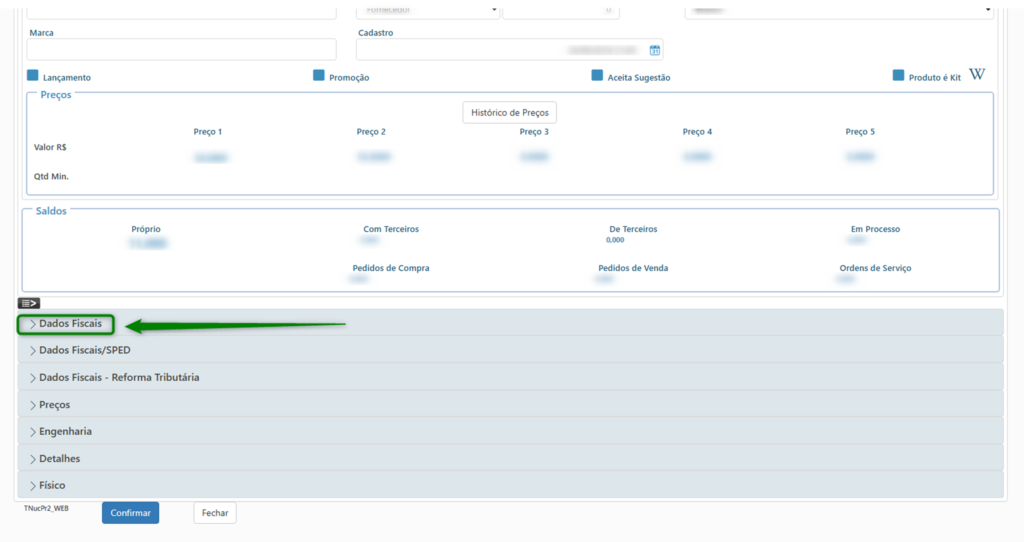Check the Aceita Sugestão option
The height and width of the screenshot is (542, 1024).
click(598, 76)
